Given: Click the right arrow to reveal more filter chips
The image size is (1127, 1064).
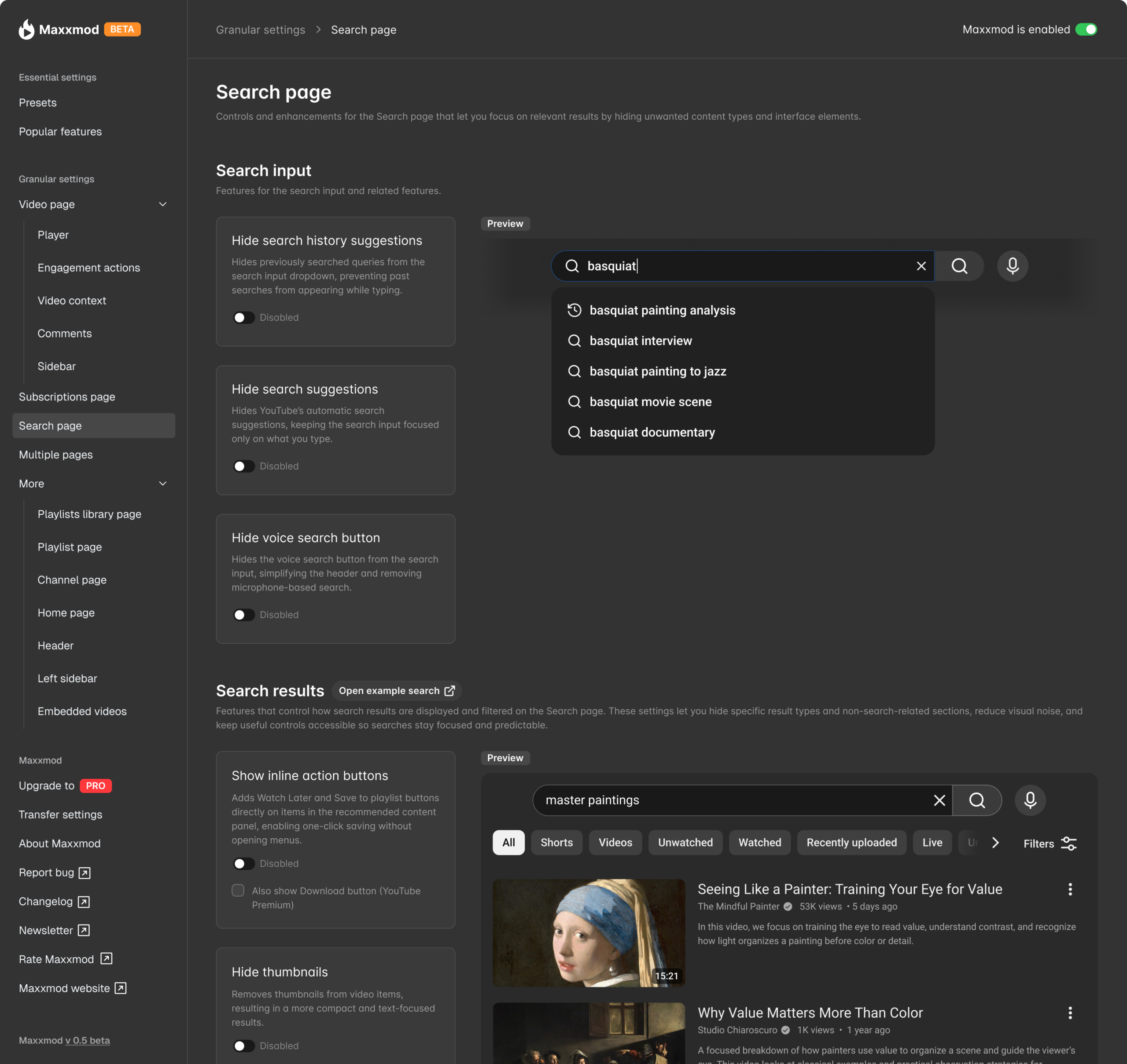Looking at the screenshot, I should coord(995,843).
